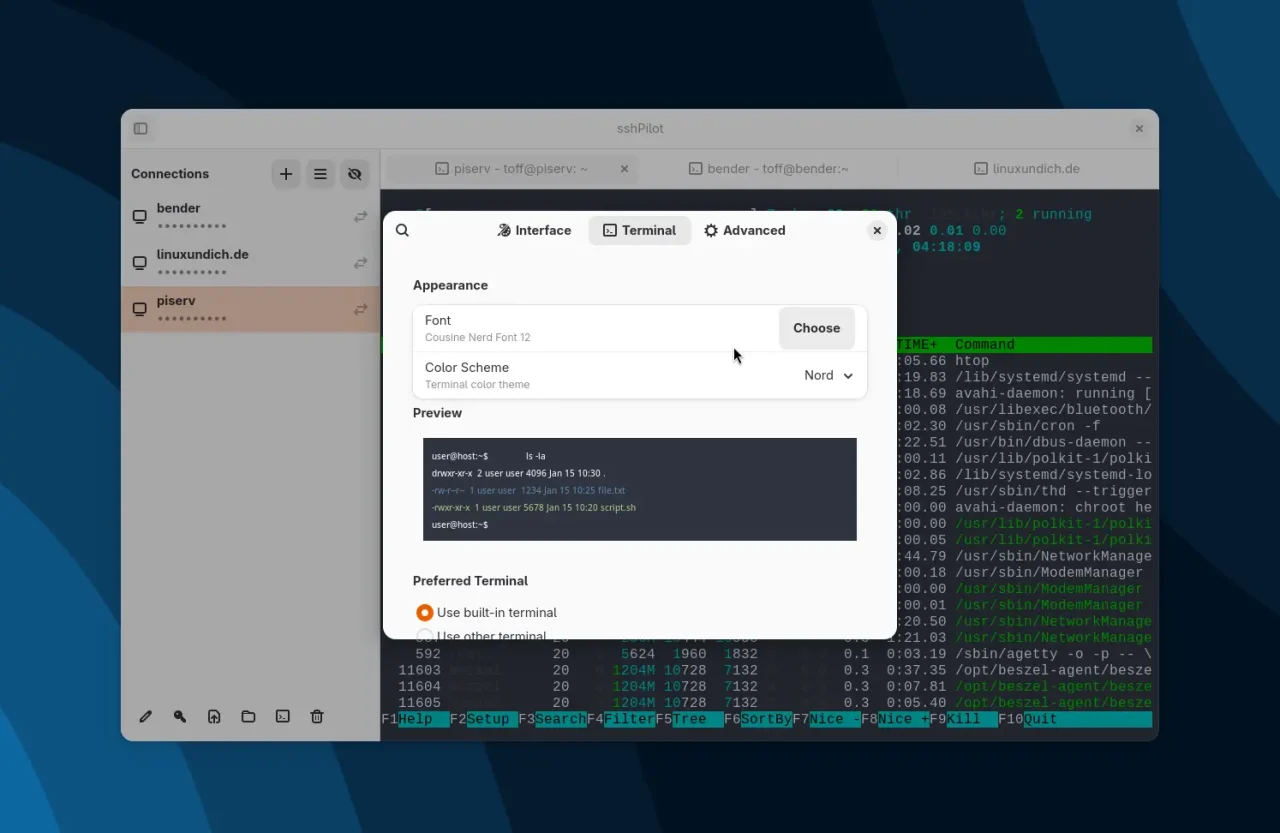Switch to the bender terminal tab

coord(768,168)
